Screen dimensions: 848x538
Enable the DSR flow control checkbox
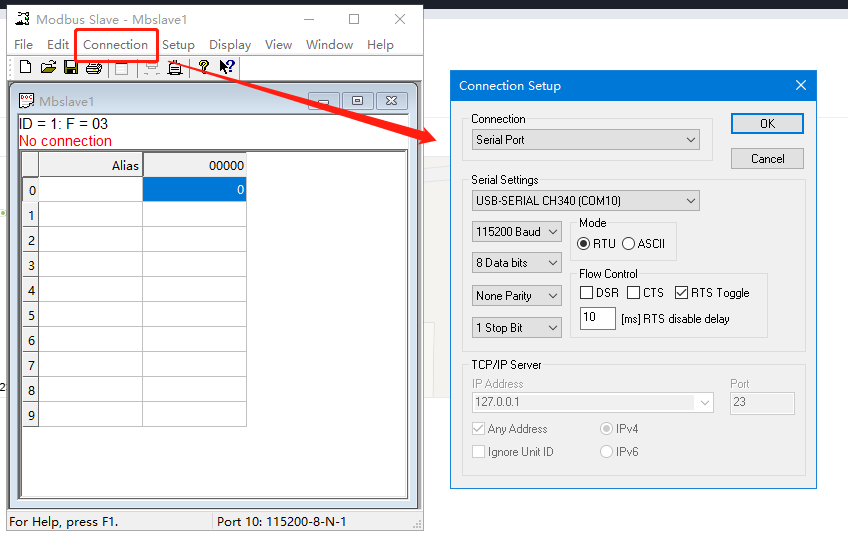point(586,293)
